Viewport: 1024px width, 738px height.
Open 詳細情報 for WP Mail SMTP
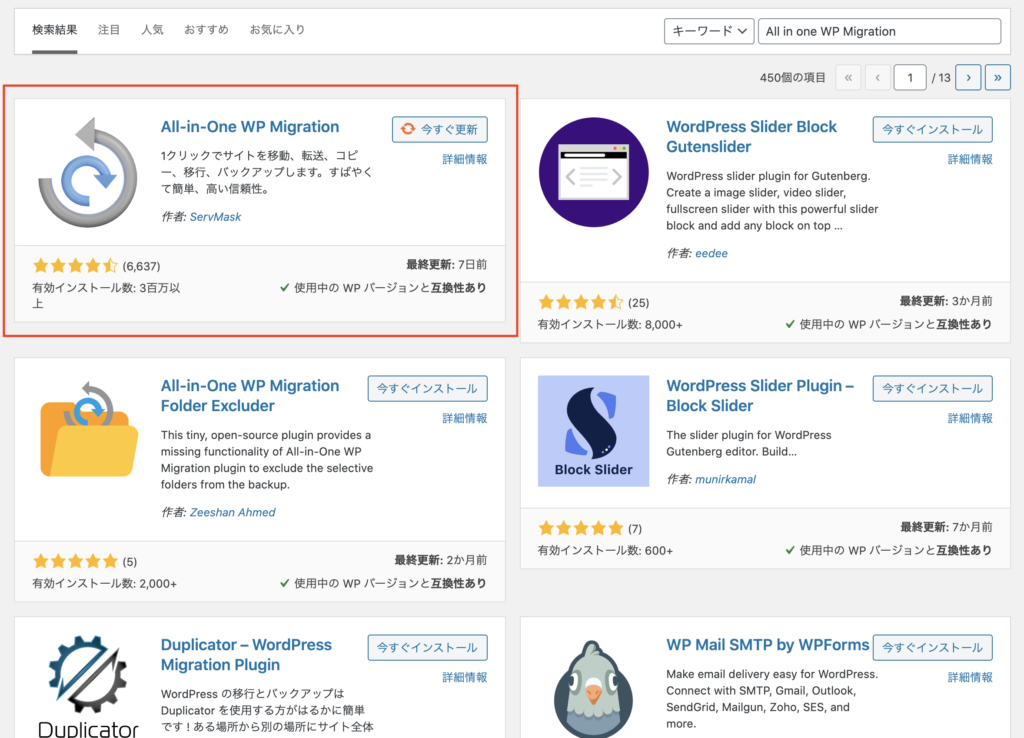pyautogui.click(x=970, y=678)
